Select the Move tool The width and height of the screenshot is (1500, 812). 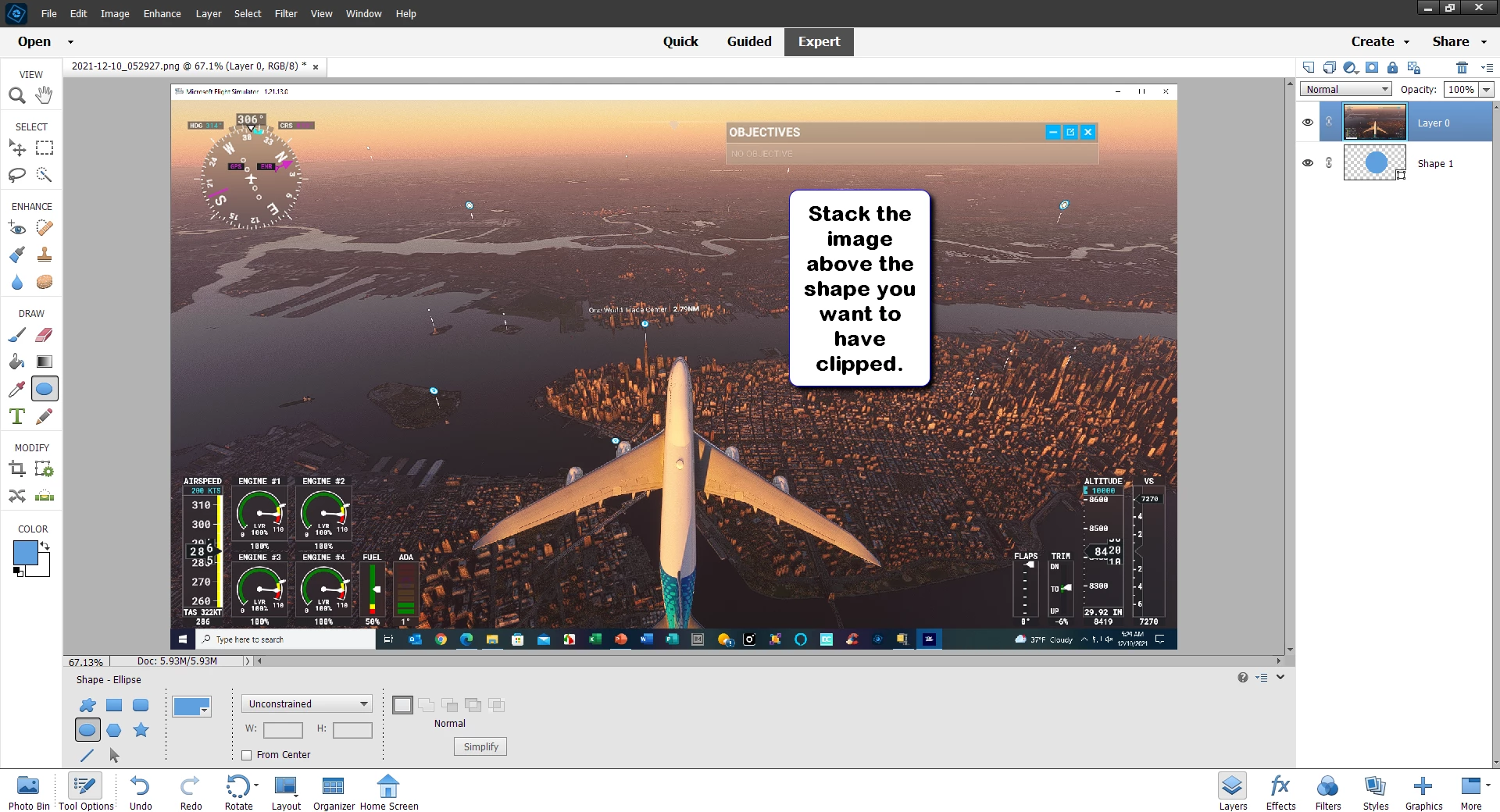(17, 148)
